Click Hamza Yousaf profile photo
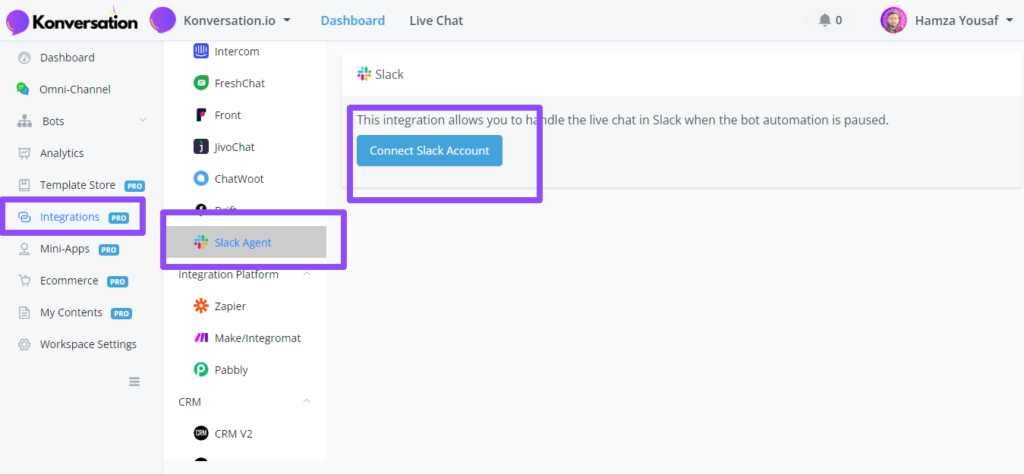The width and height of the screenshot is (1024, 474). point(893,20)
